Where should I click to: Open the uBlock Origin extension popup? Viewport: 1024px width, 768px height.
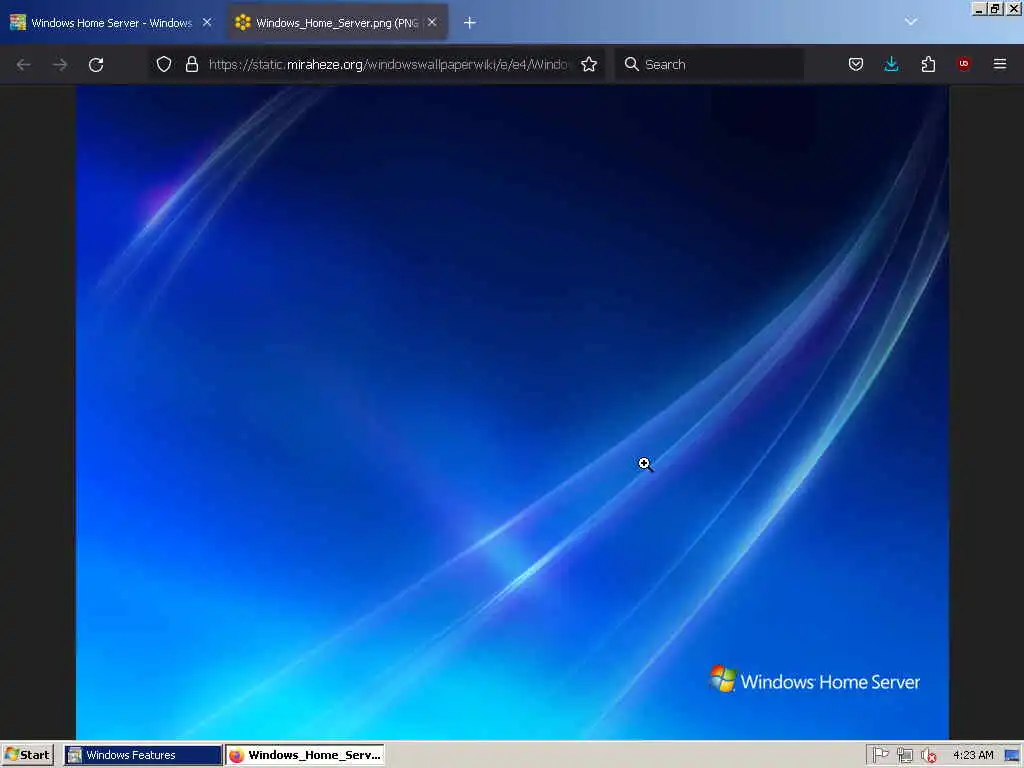click(x=963, y=64)
